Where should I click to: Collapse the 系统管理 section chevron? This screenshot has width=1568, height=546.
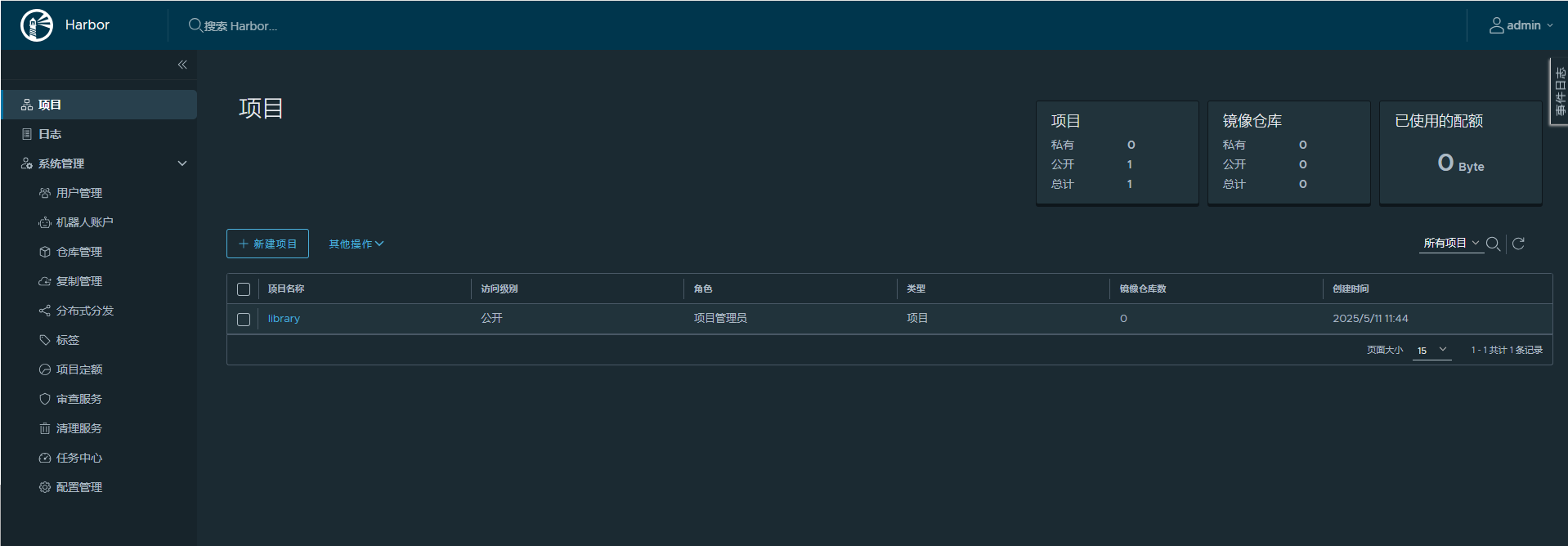pyautogui.click(x=182, y=163)
